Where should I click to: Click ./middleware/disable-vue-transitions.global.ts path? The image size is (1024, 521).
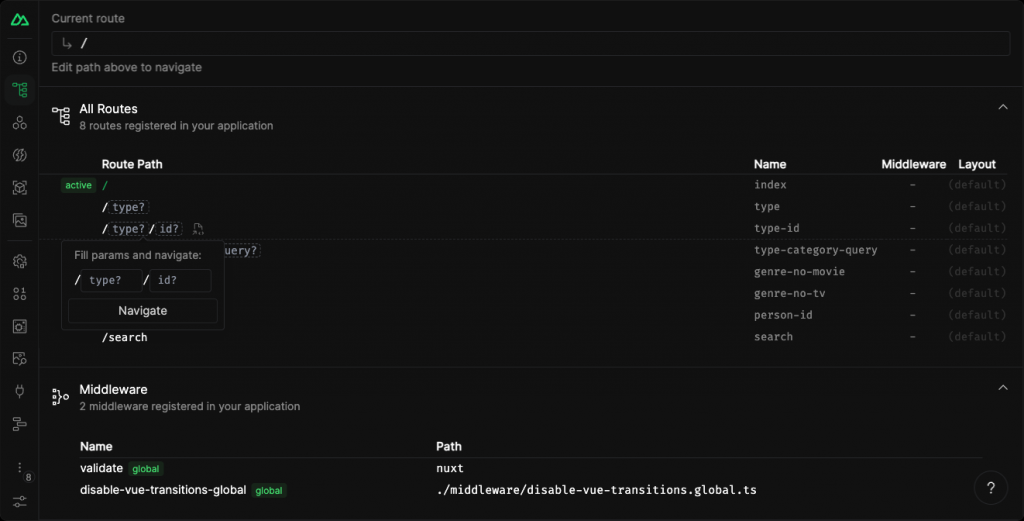[x=596, y=490]
